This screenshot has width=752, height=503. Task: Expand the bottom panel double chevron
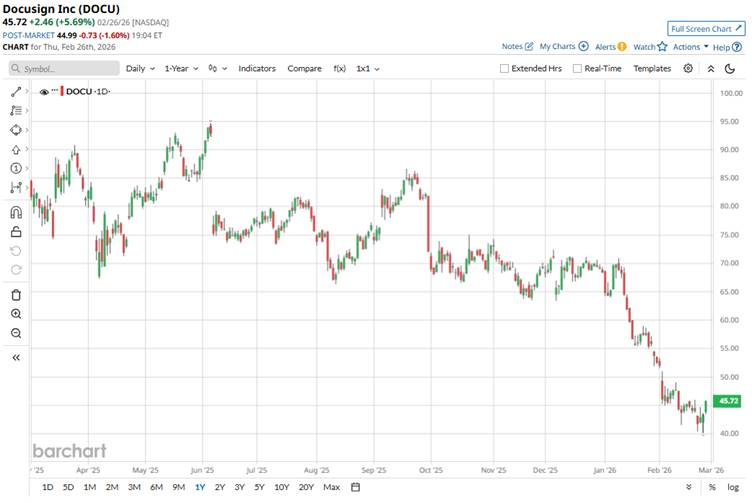[689, 487]
